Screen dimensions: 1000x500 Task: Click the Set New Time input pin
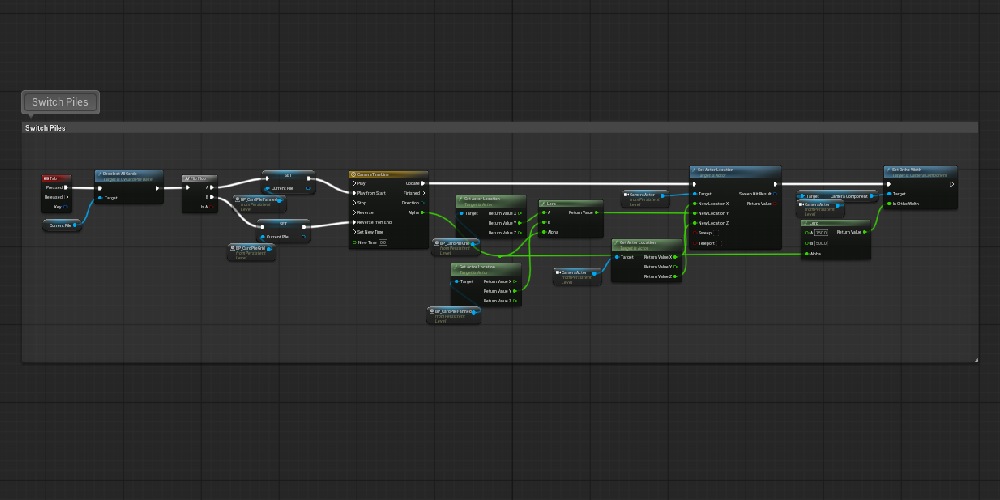coord(355,232)
